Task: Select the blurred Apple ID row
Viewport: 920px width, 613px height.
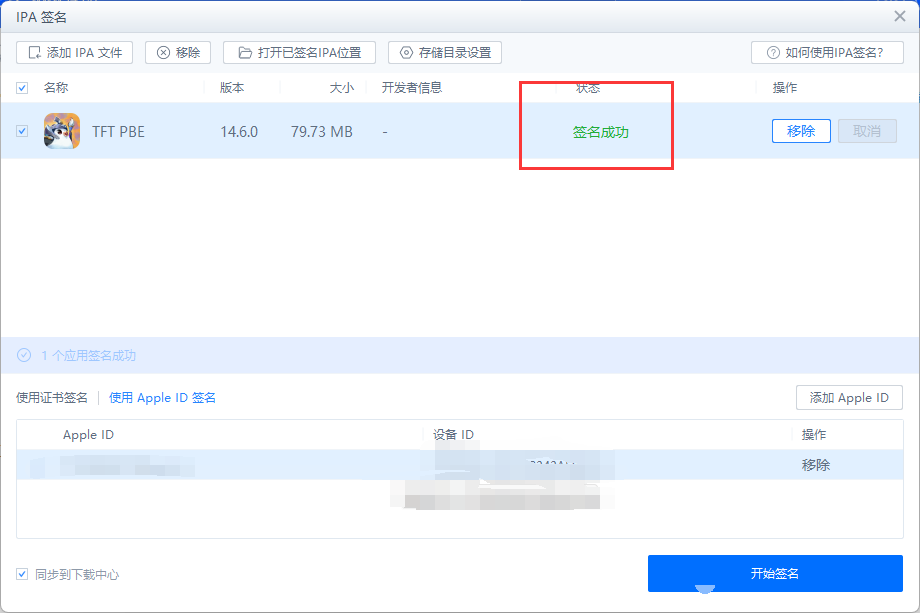Action: pos(459,465)
